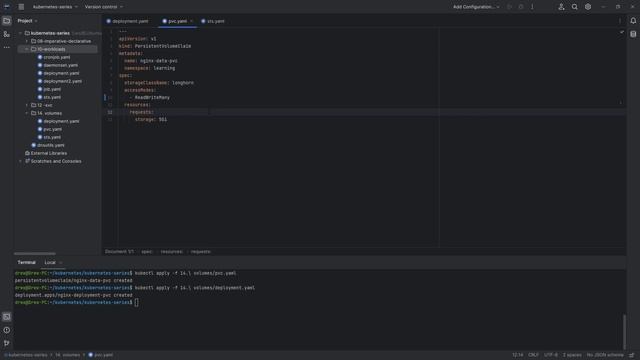Image resolution: width=640 pixels, height=360 pixels.
Task: Click 'requests:' breadcrumb below editor
Action: (200, 252)
